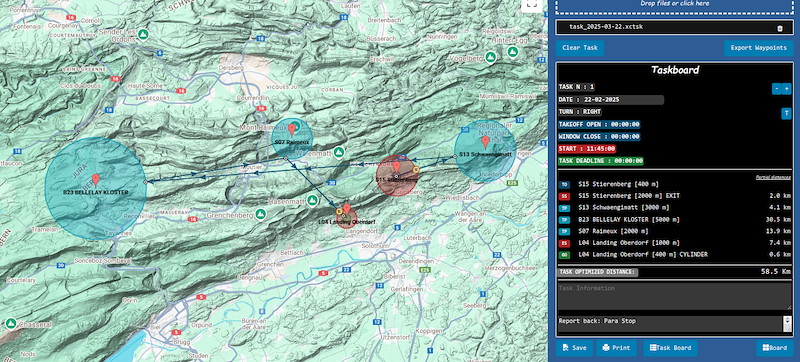Viewport: 800px width, 362px height.
Task: Click the S15 Stierenberg [400 m] row
Action: (674, 185)
